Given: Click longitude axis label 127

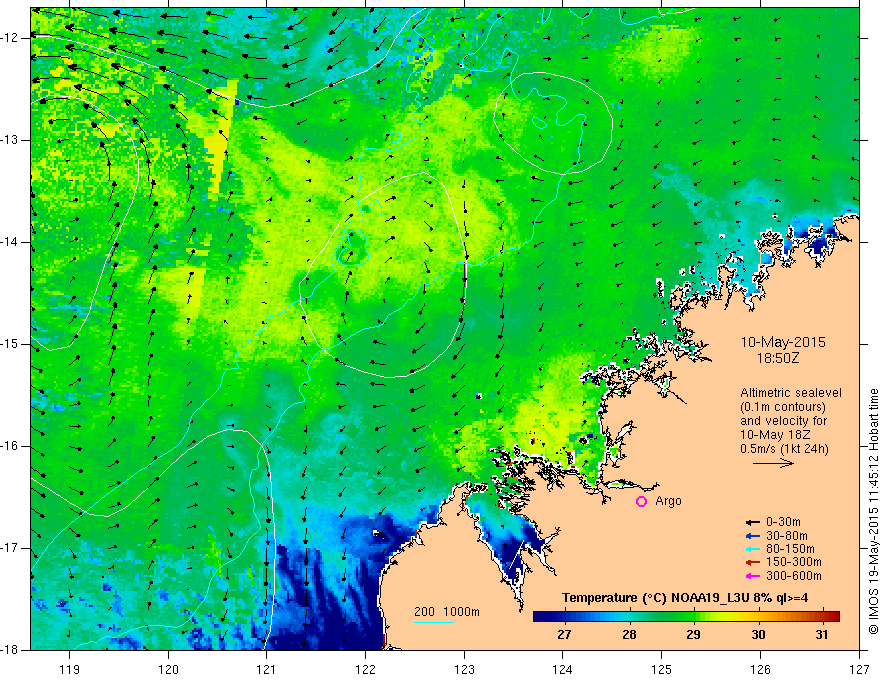Looking at the screenshot, I should coord(859,670).
